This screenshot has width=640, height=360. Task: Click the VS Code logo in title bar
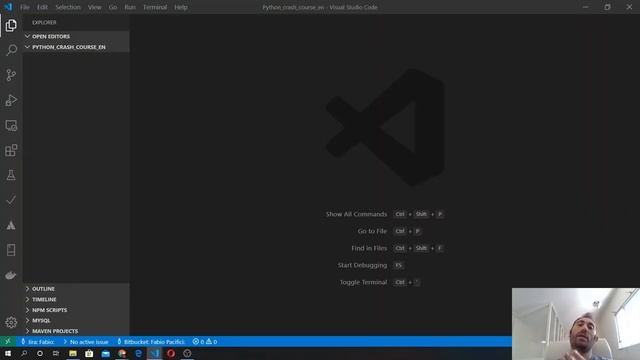(8, 7)
